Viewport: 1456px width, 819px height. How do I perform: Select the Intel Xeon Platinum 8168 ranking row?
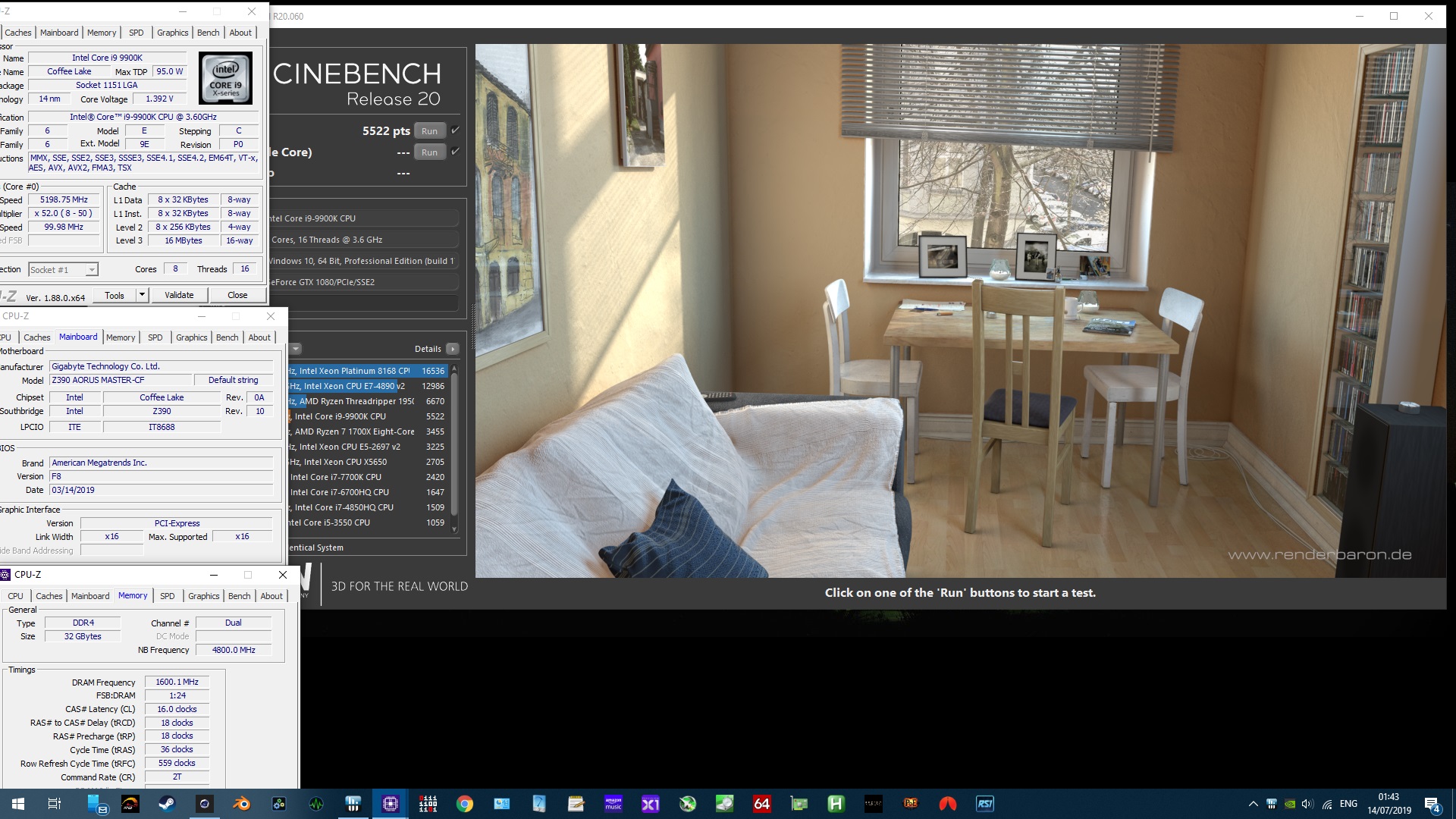tap(367, 371)
